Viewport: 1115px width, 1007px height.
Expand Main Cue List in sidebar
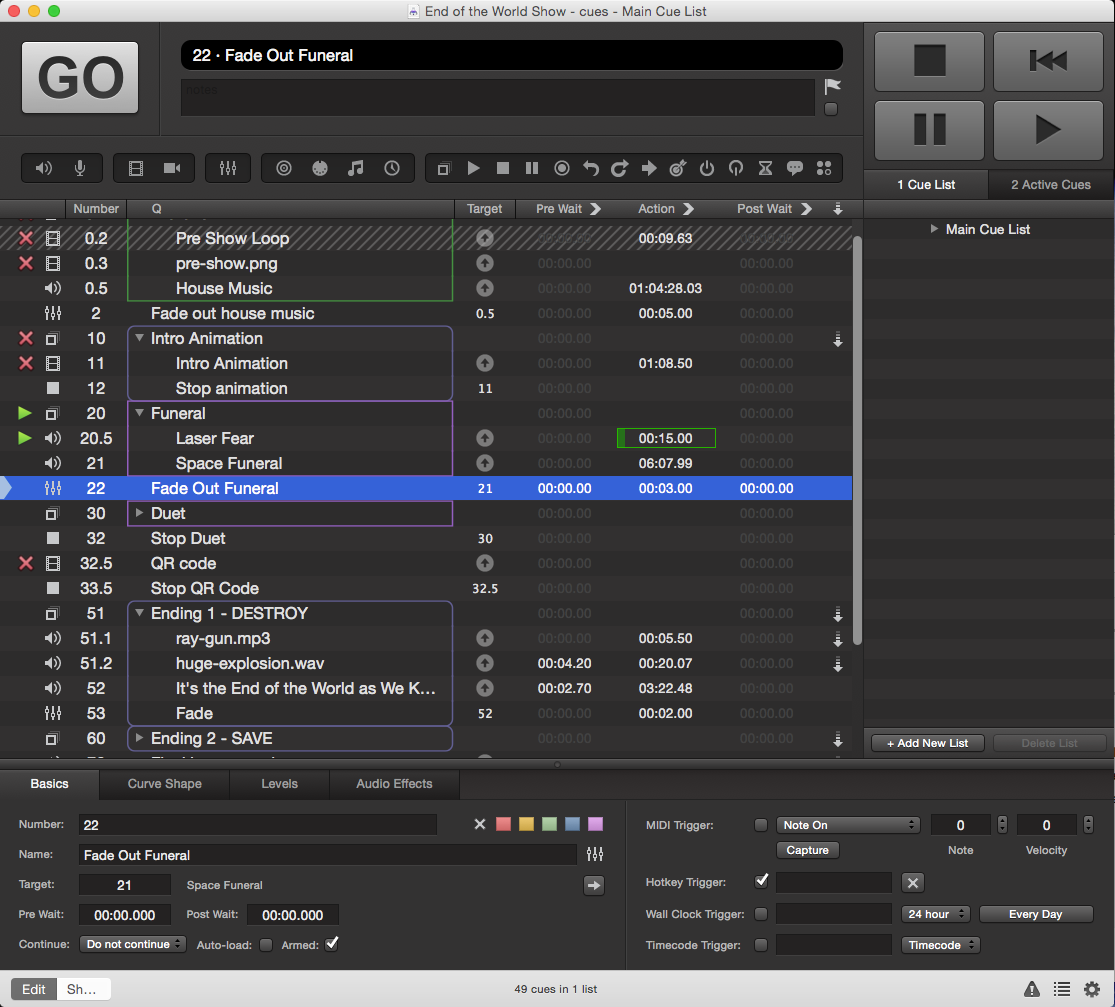click(934, 229)
